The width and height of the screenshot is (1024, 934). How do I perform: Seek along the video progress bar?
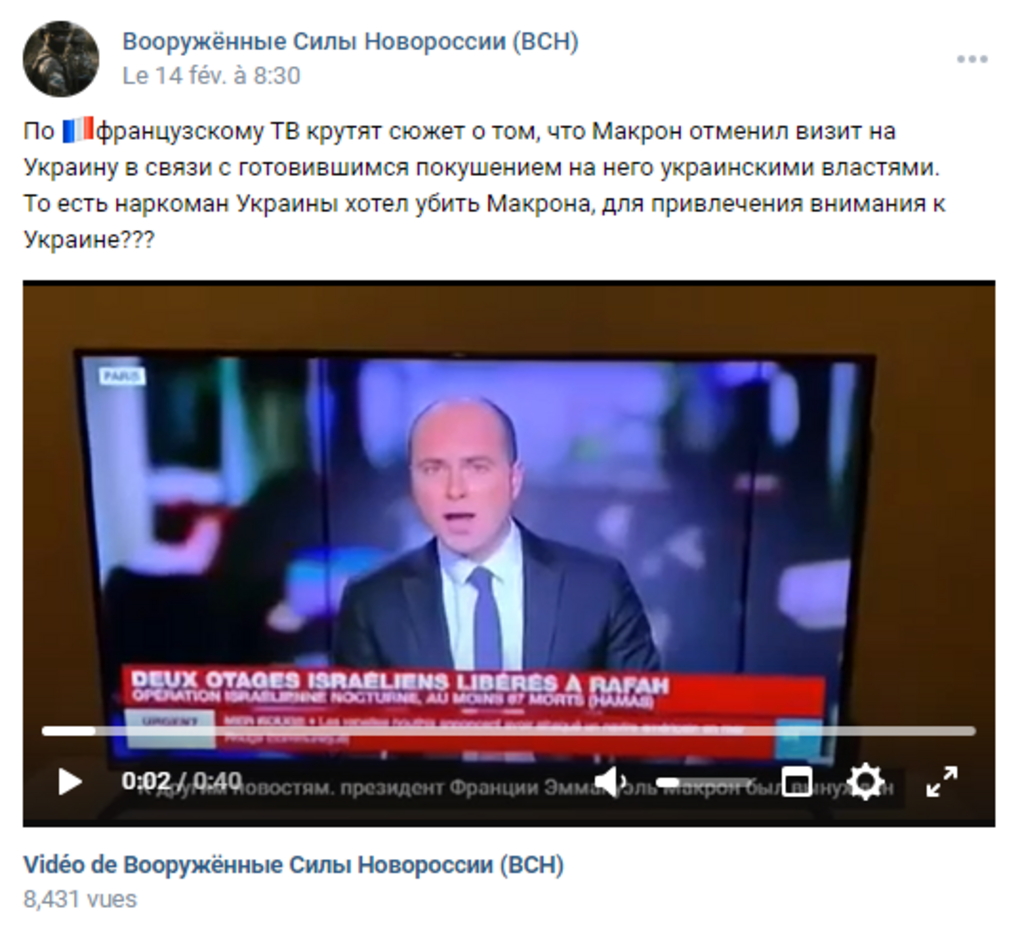[509, 731]
